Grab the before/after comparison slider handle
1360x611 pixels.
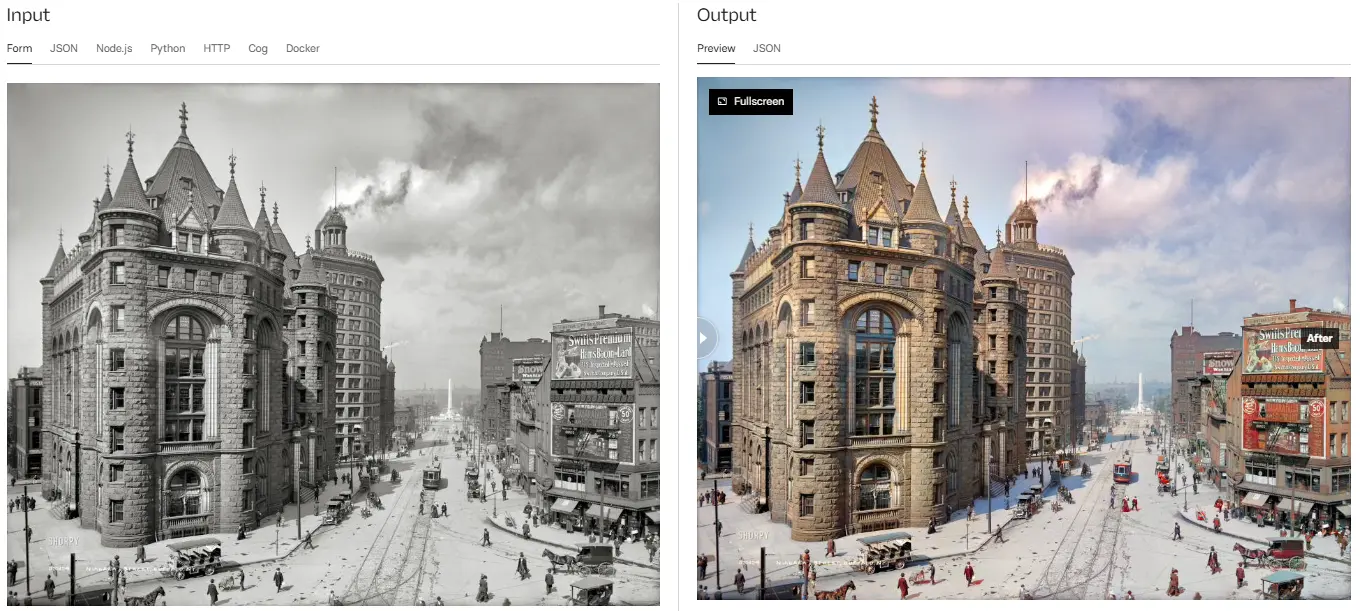pyautogui.click(x=705, y=338)
